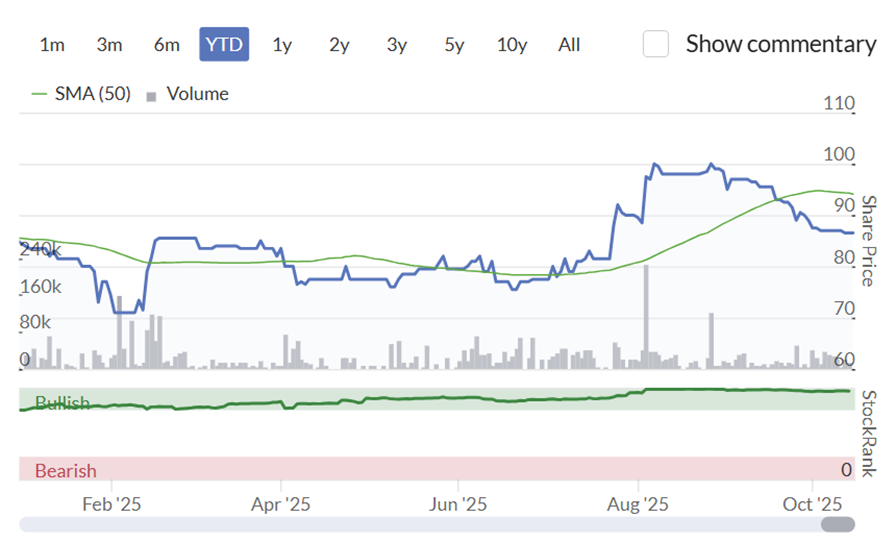This screenshot has height=542, width=895.
Task: Click the Bearish zone label
Action: pos(66,471)
